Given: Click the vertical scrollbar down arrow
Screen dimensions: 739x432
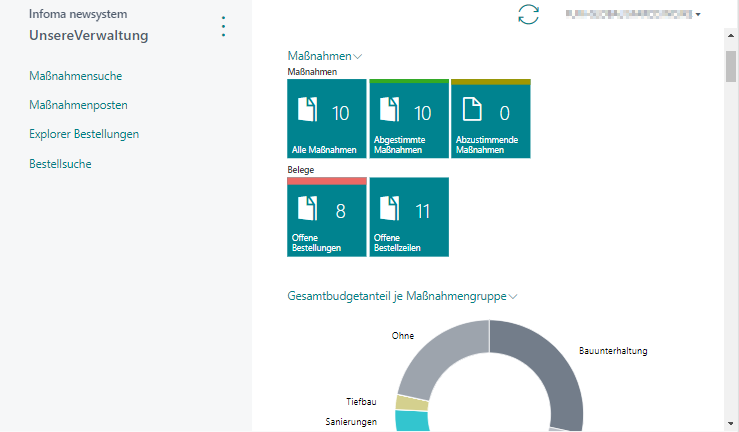Looking at the screenshot, I should click(x=731, y=423).
